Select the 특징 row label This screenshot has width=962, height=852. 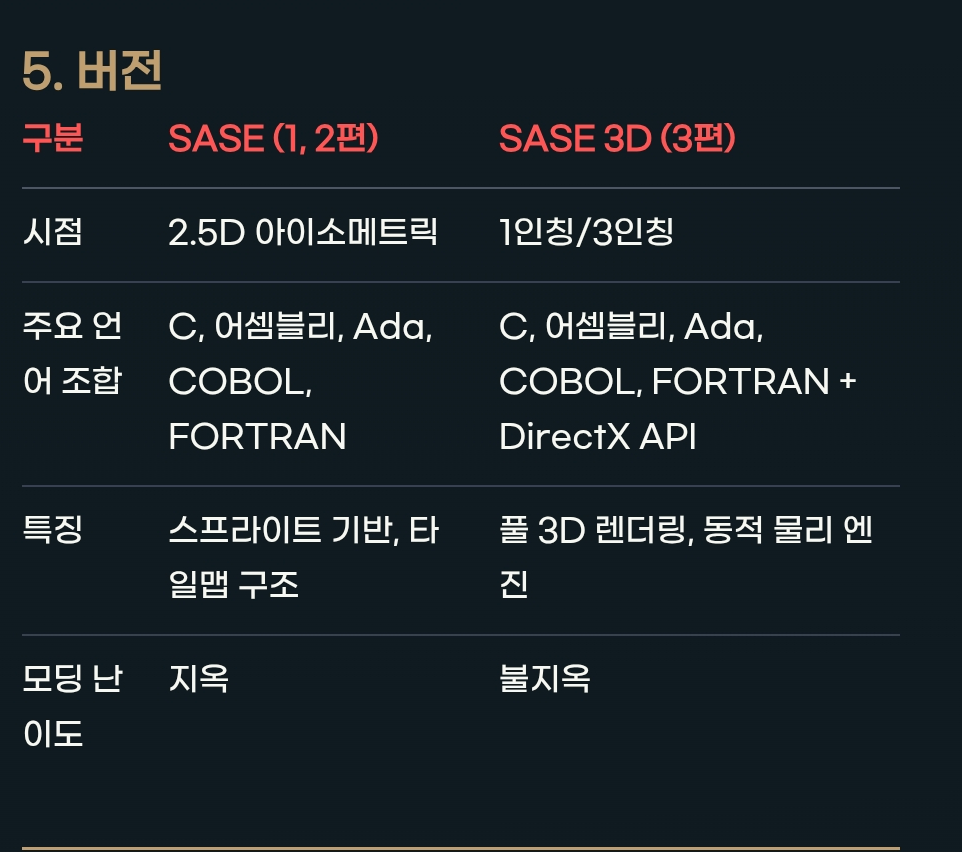[52, 530]
